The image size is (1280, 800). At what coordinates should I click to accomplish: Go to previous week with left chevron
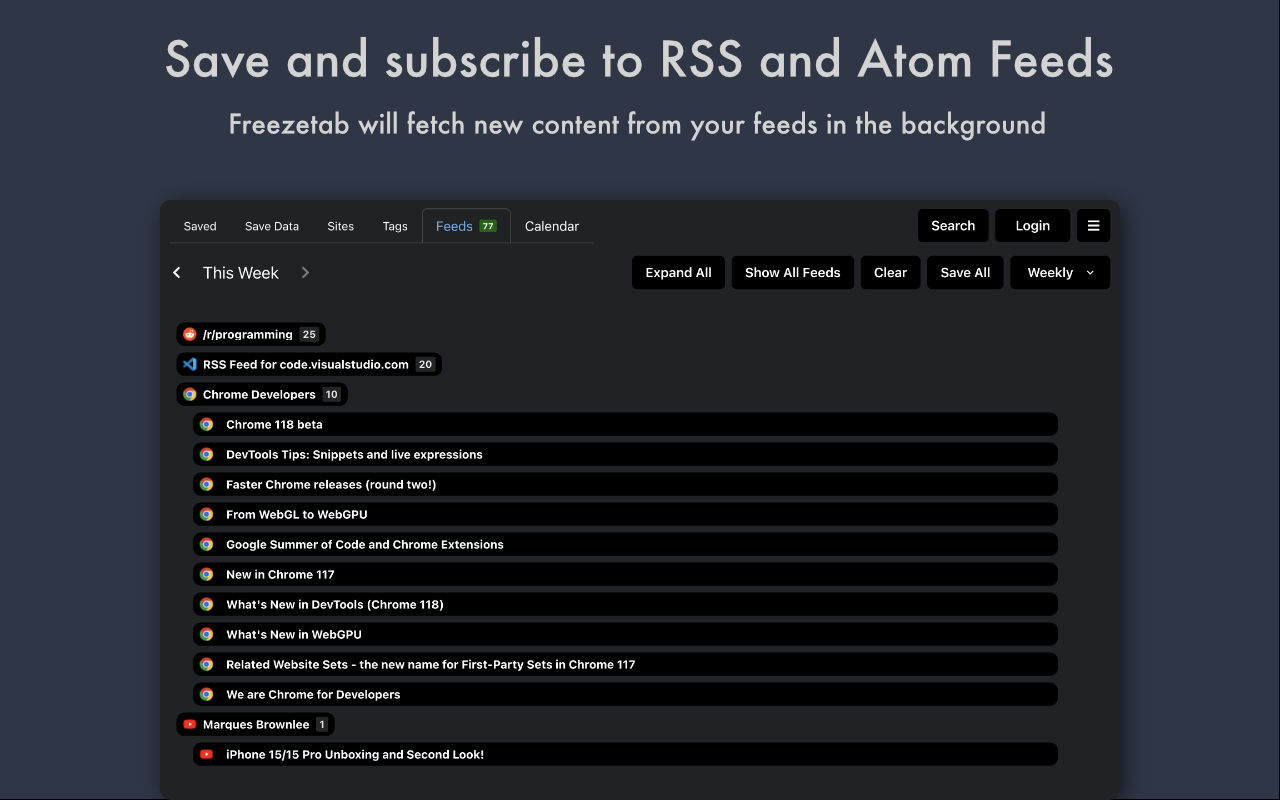pyautogui.click(x=177, y=273)
